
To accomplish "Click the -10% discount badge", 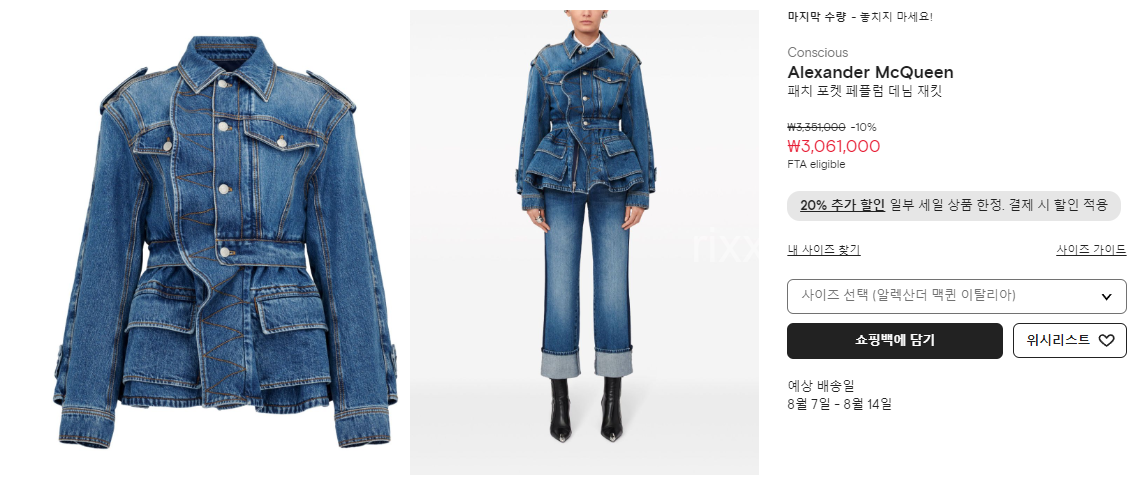I will tap(864, 127).
